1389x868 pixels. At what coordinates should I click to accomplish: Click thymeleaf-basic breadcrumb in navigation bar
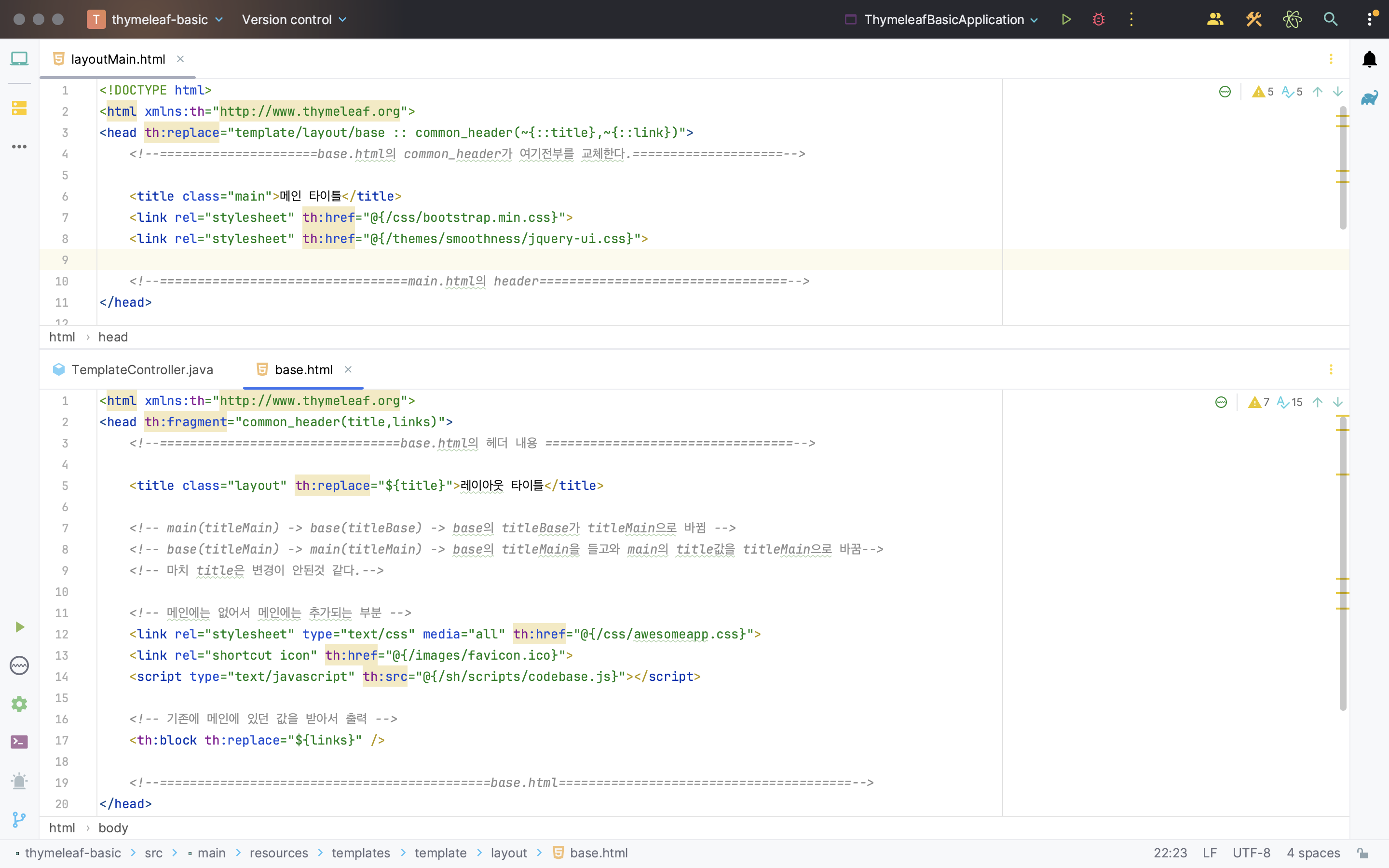pos(73,853)
